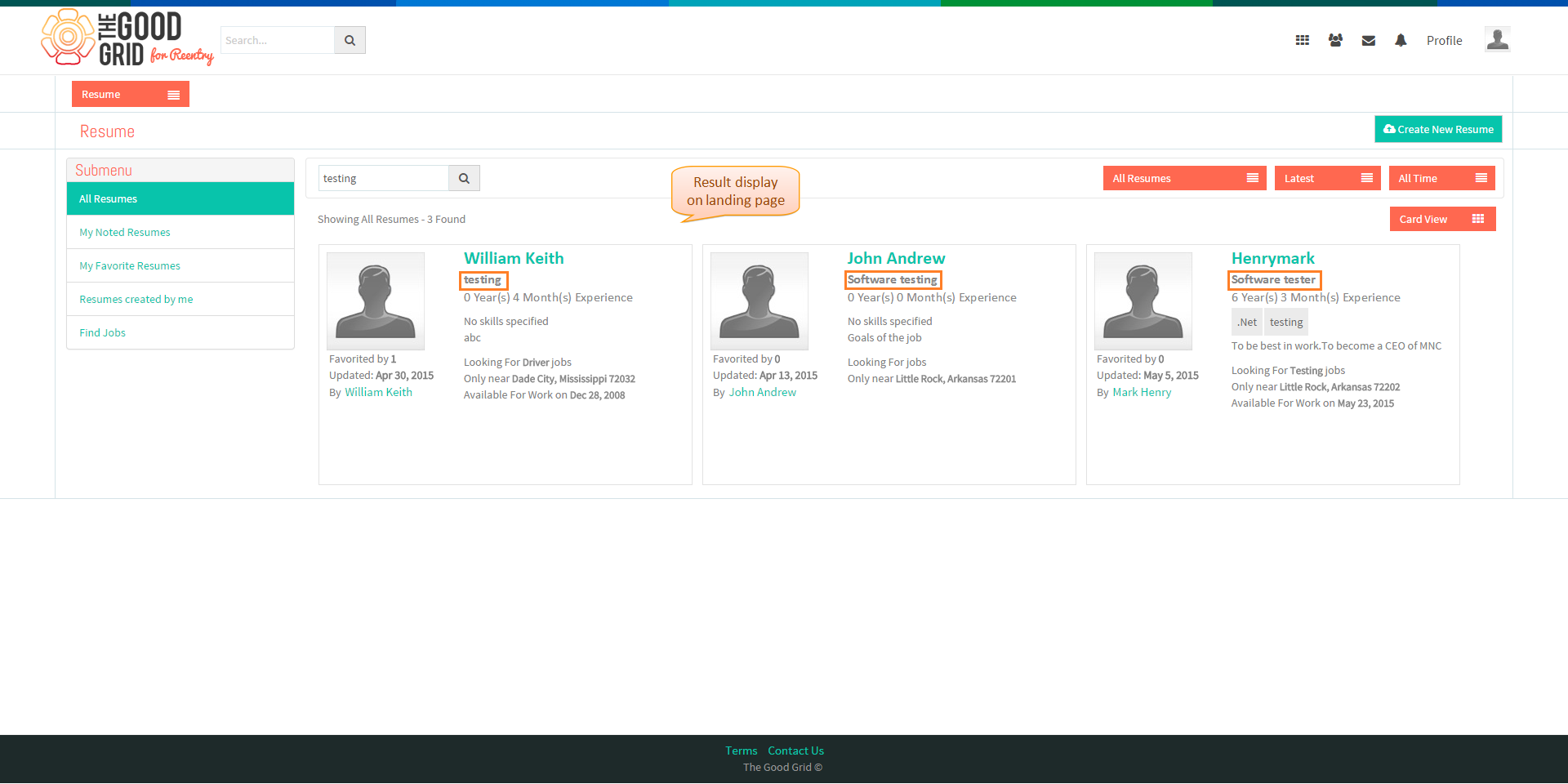The width and height of the screenshot is (1568, 784).
Task: Click the resume search field containing testing
Action: pyautogui.click(x=384, y=178)
